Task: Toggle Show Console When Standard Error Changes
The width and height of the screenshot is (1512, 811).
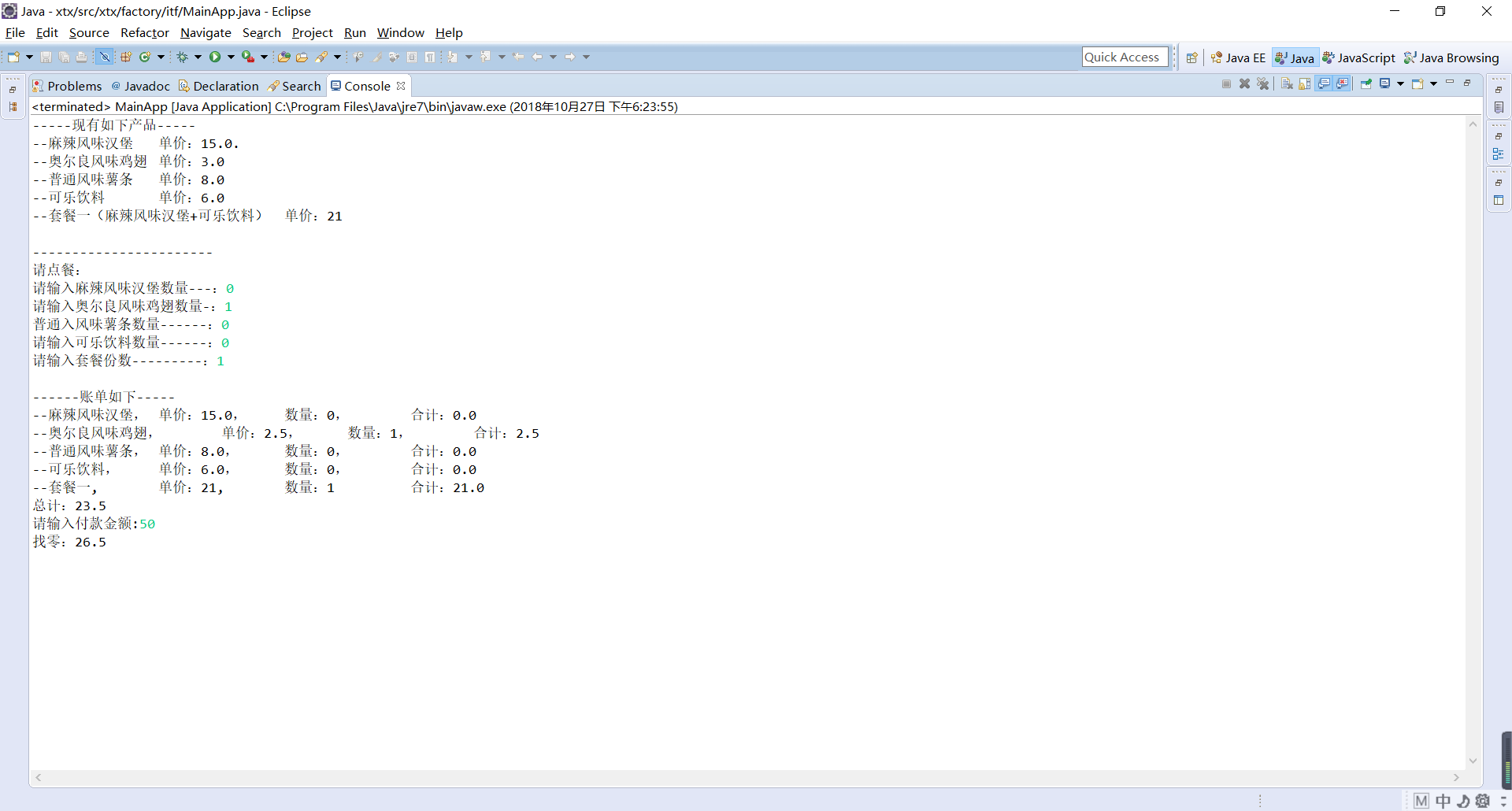Action: [x=1342, y=83]
